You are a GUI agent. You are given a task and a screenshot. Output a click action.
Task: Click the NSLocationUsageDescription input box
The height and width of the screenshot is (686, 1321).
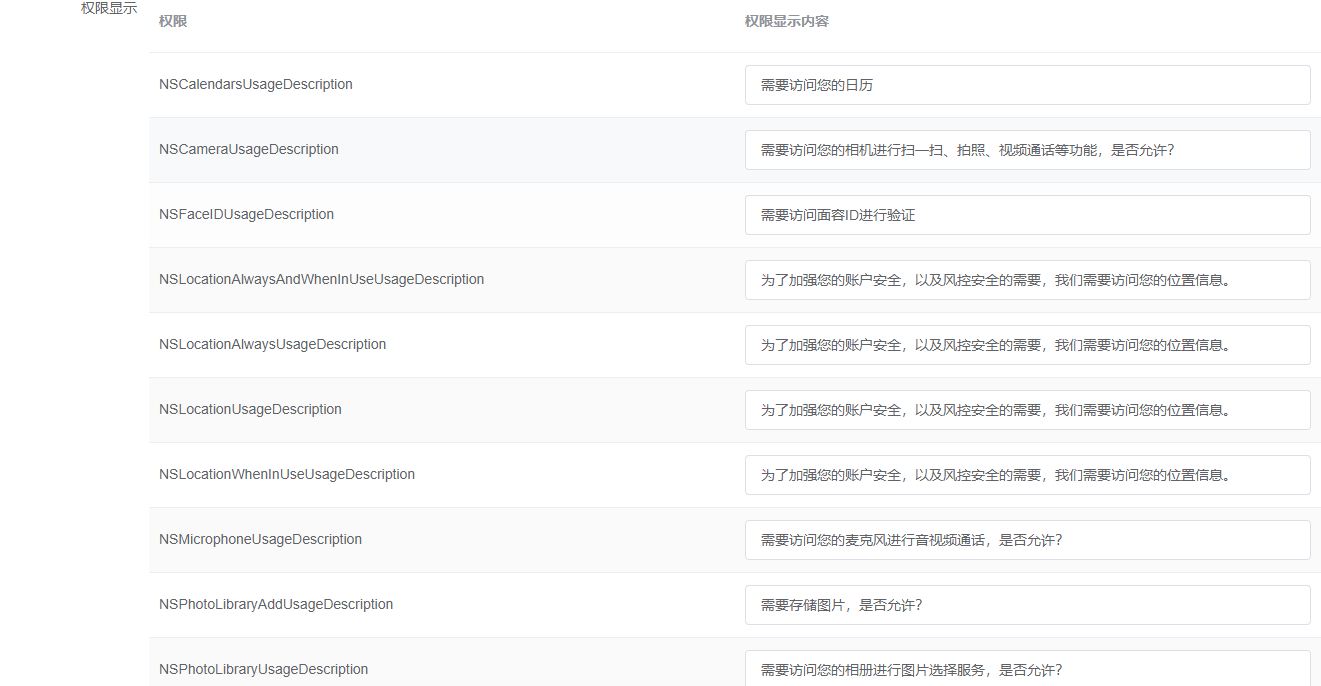coord(1027,410)
